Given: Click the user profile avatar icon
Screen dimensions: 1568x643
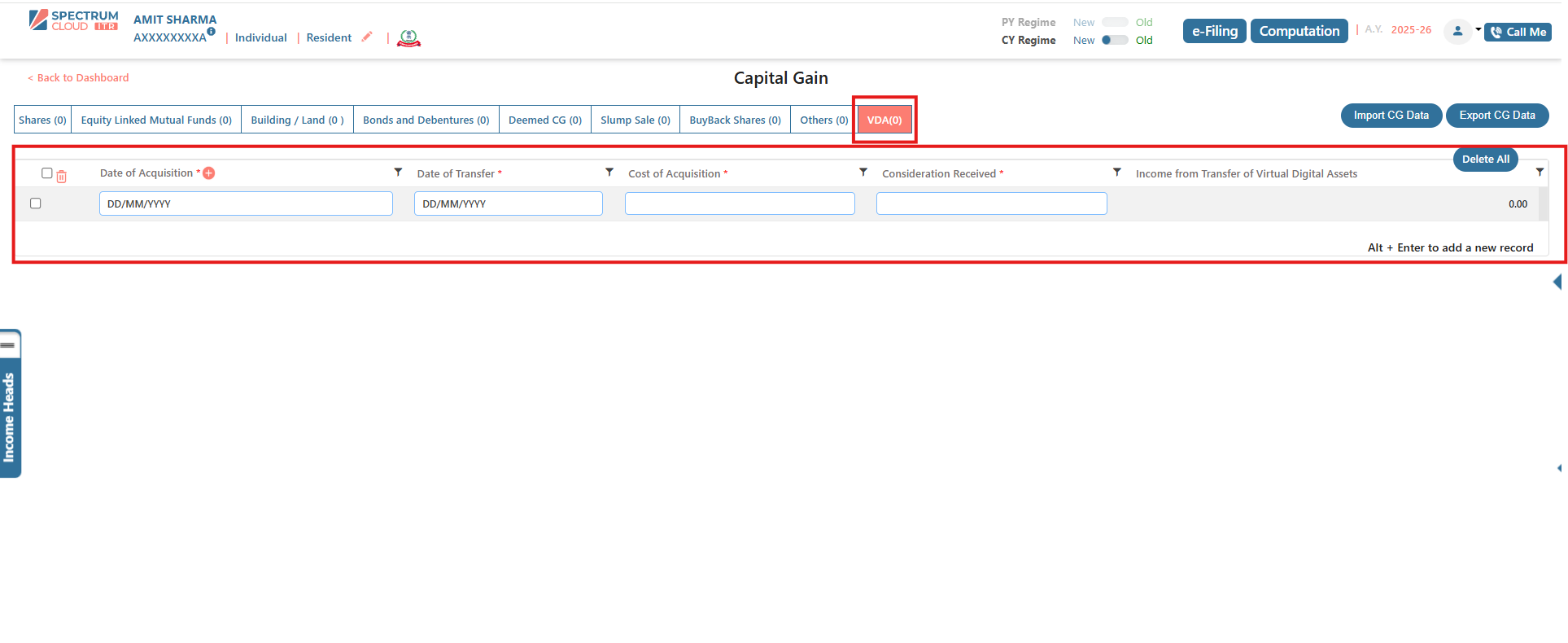Looking at the screenshot, I should click(x=1457, y=32).
